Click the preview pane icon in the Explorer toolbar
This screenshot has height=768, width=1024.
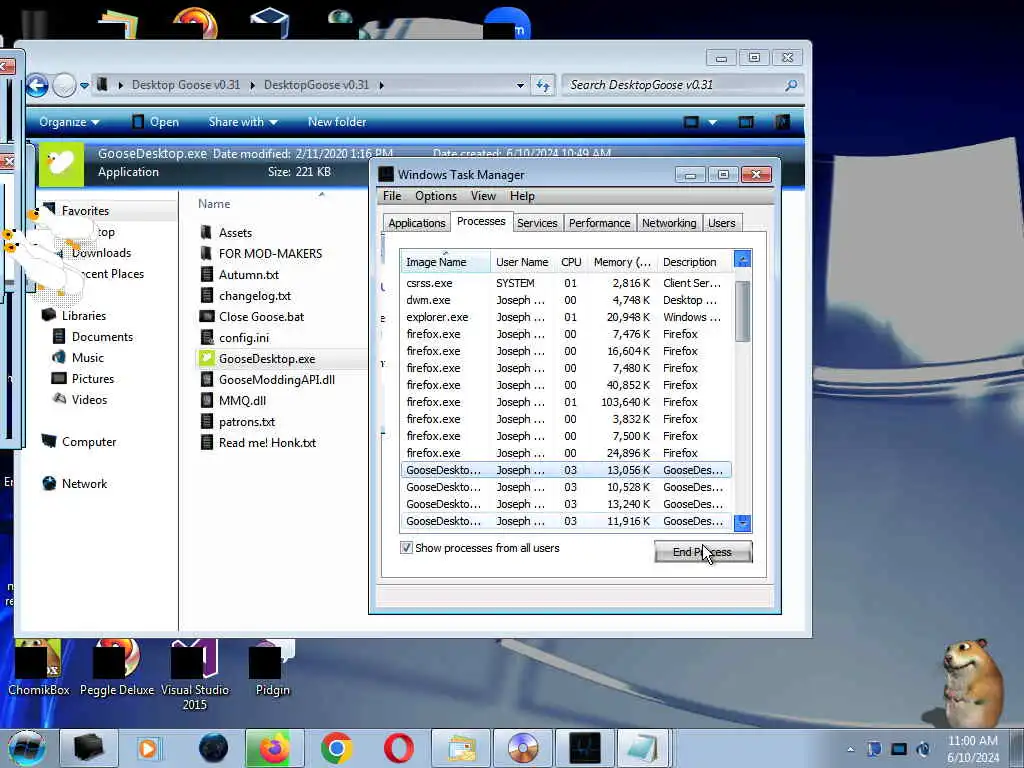pos(746,122)
